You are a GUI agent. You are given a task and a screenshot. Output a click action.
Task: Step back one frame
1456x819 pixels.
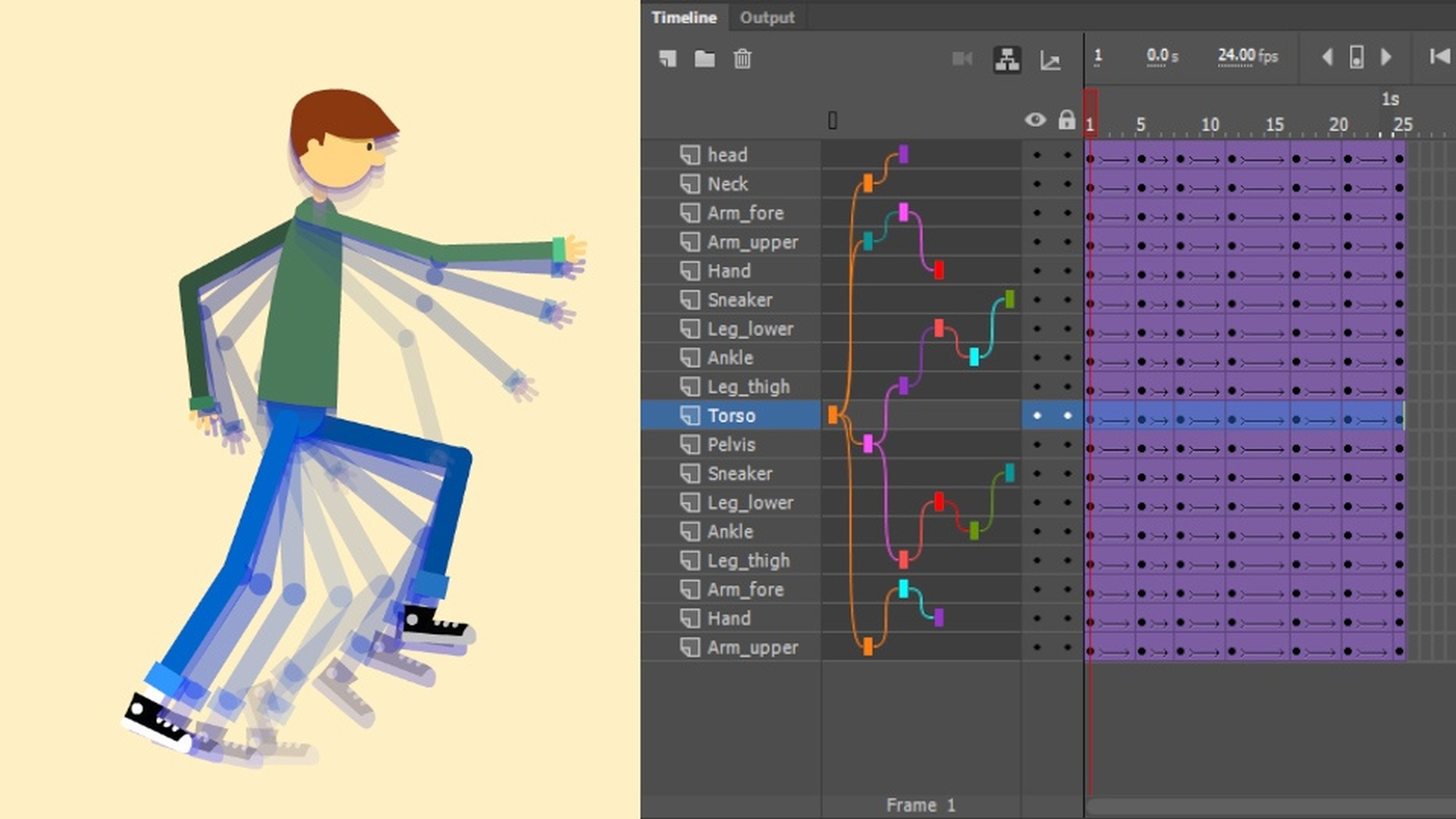[x=1328, y=57]
